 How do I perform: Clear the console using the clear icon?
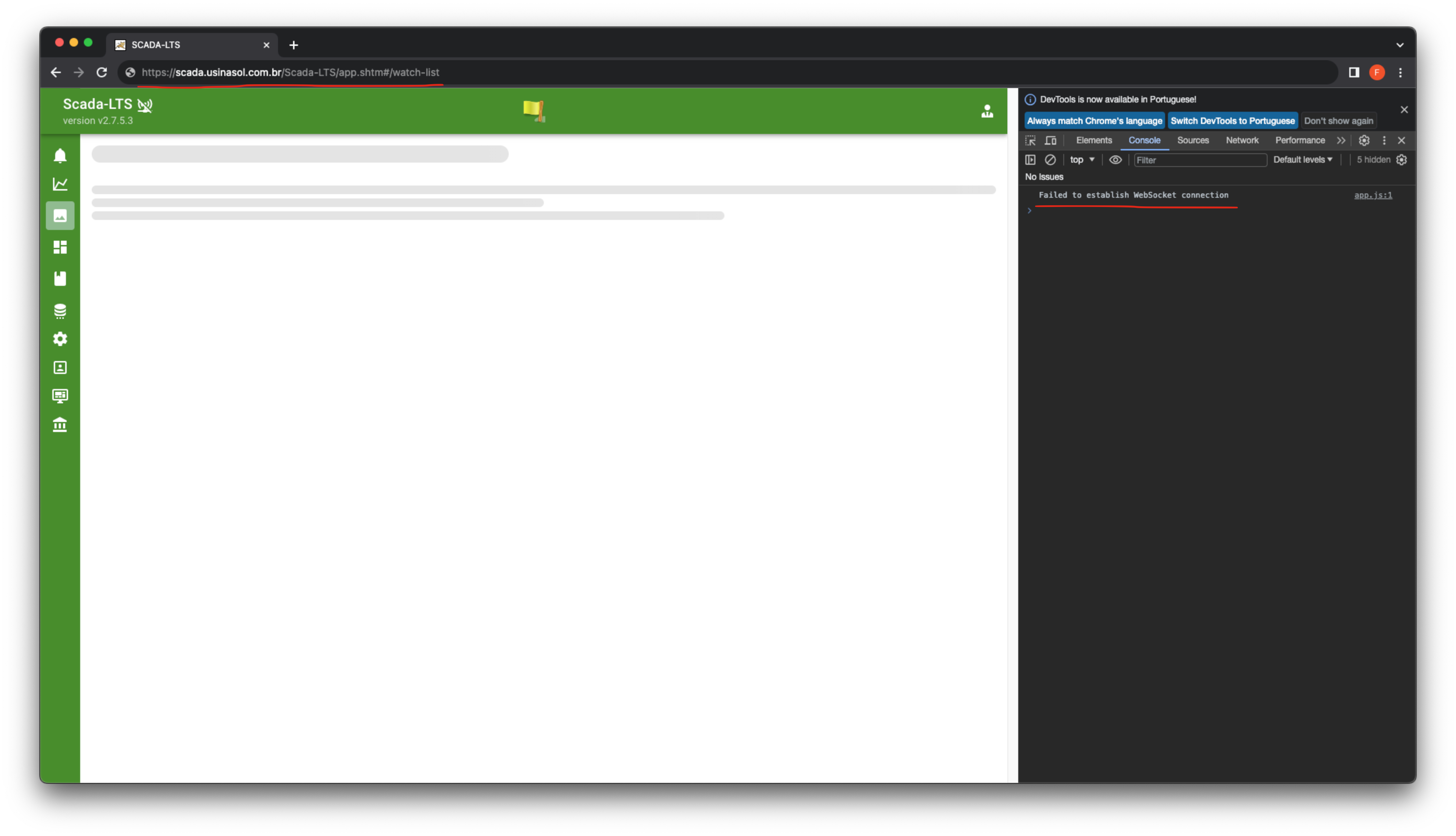pyautogui.click(x=1050, y=160)
